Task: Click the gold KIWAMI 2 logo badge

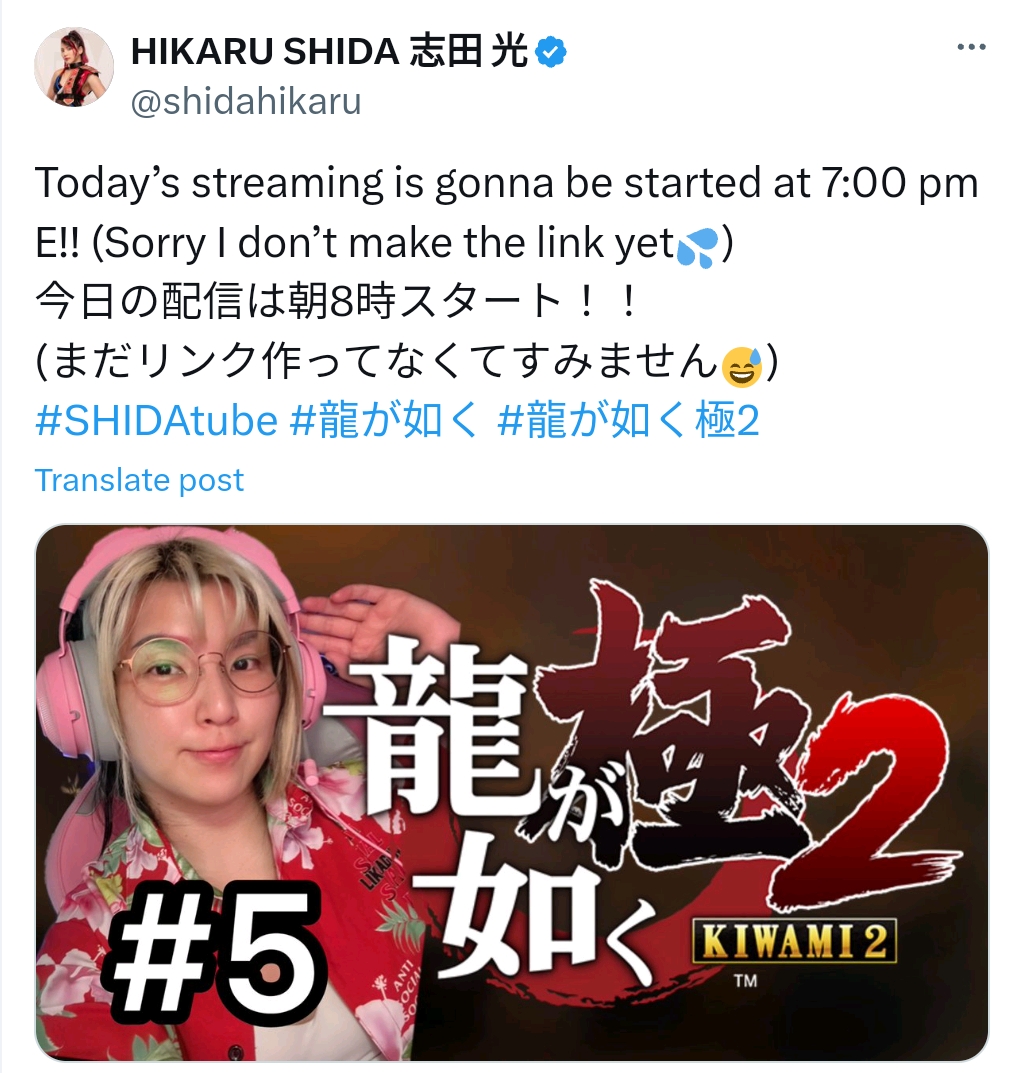Action: point(794,942)
